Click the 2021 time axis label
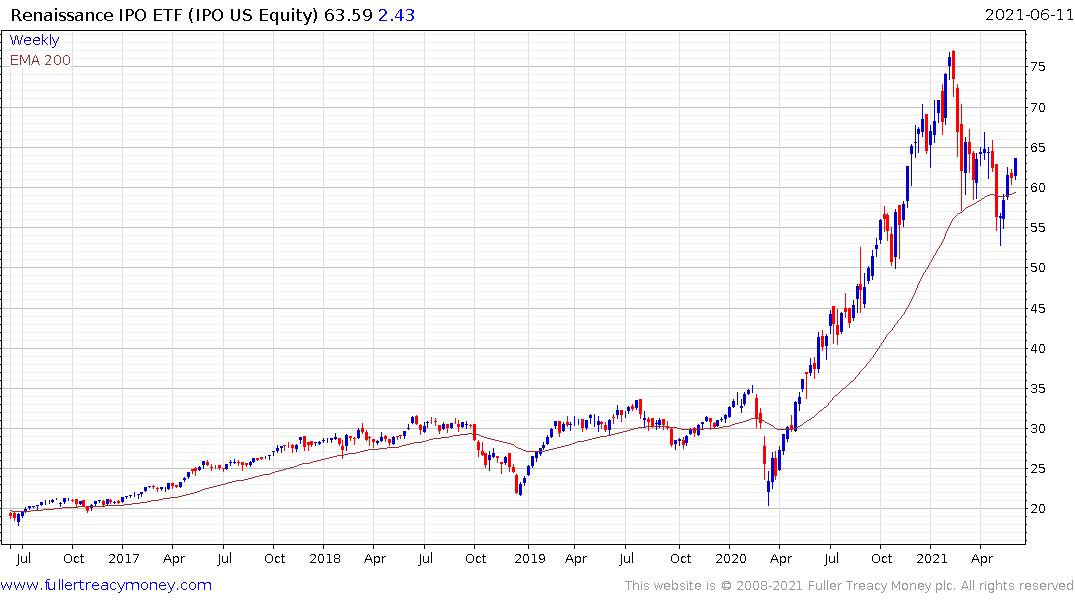 click(932, 559)
